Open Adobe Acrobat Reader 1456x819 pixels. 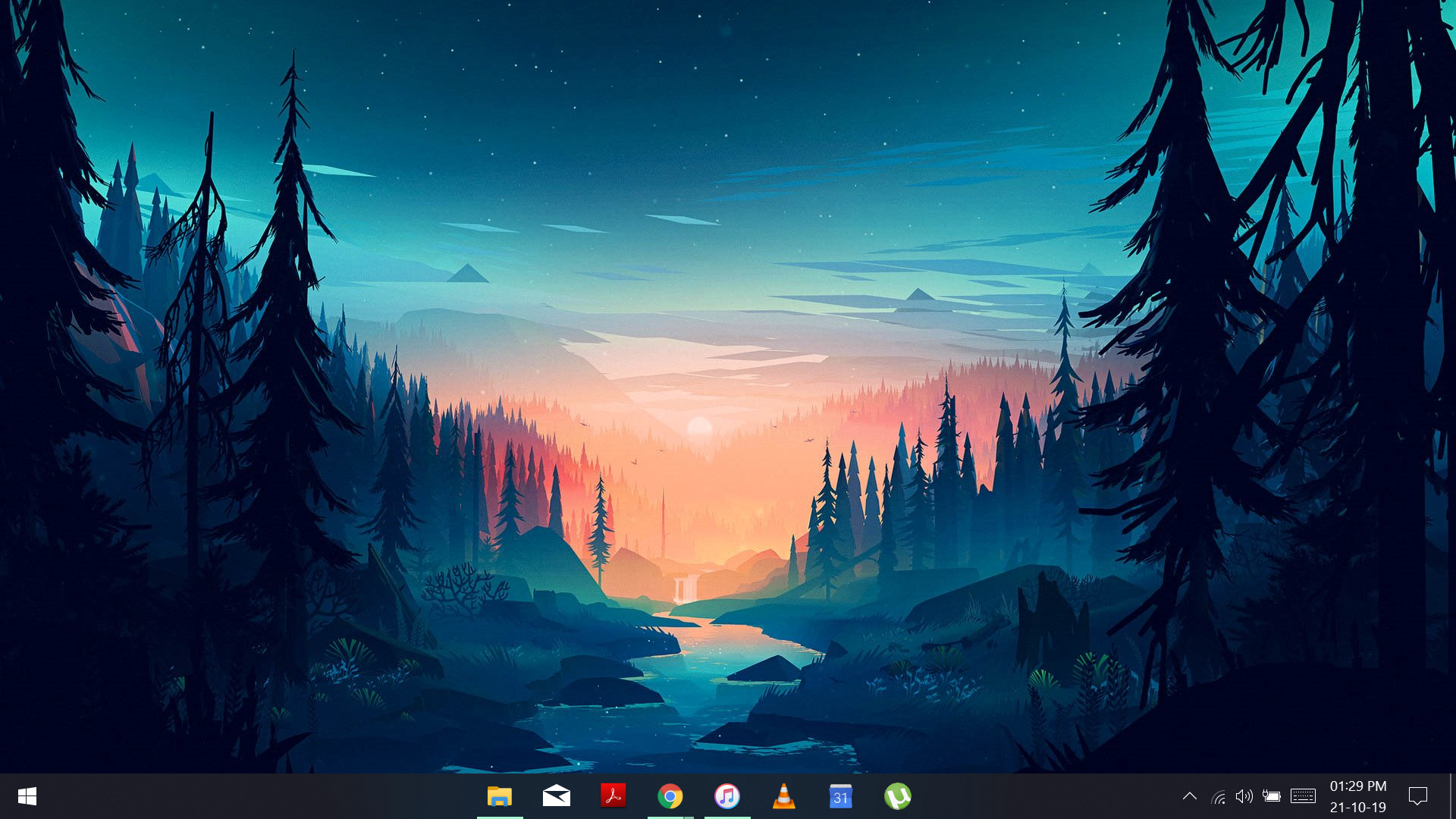[x=613, y=796]
